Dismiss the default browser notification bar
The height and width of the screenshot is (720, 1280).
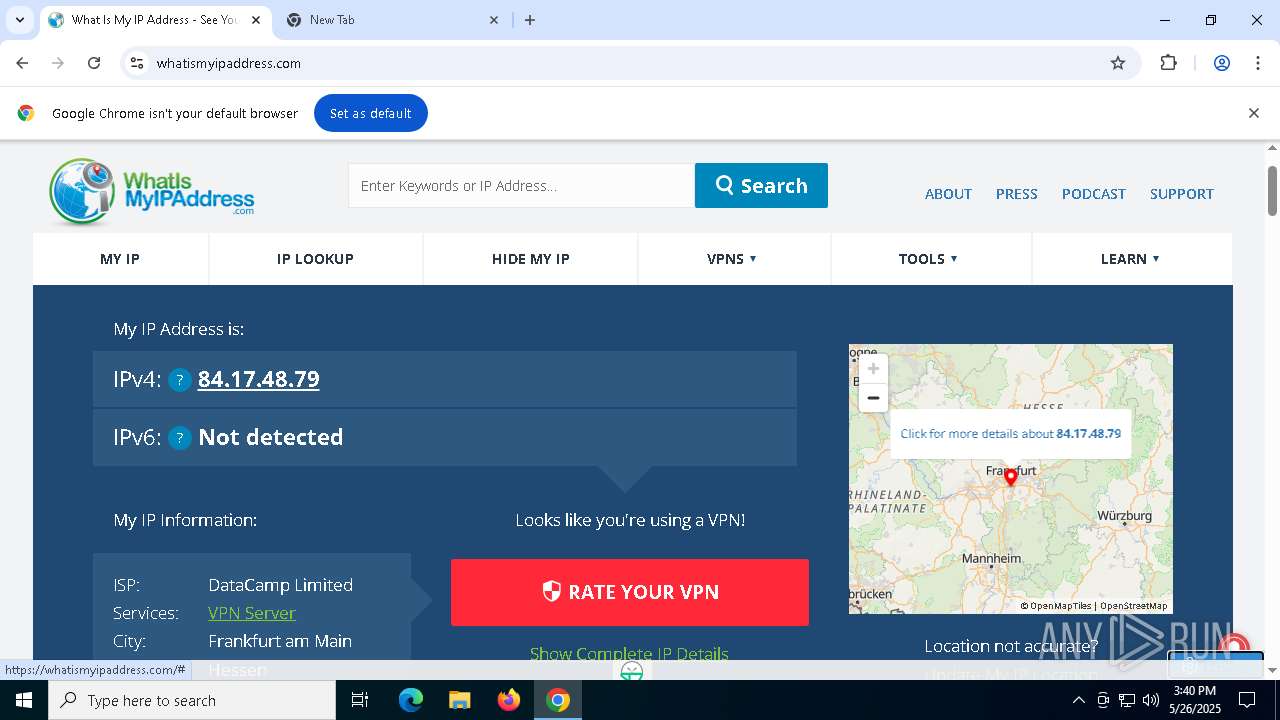tap(1253, 113)
